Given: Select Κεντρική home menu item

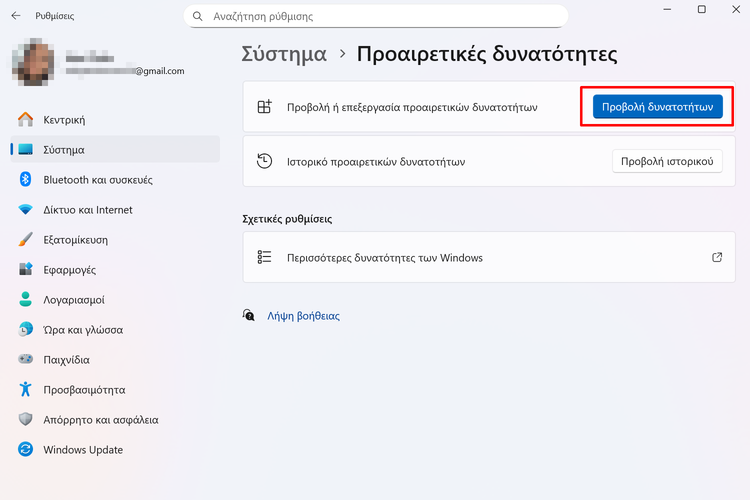Looking at the screenshot, I should 64,120.
